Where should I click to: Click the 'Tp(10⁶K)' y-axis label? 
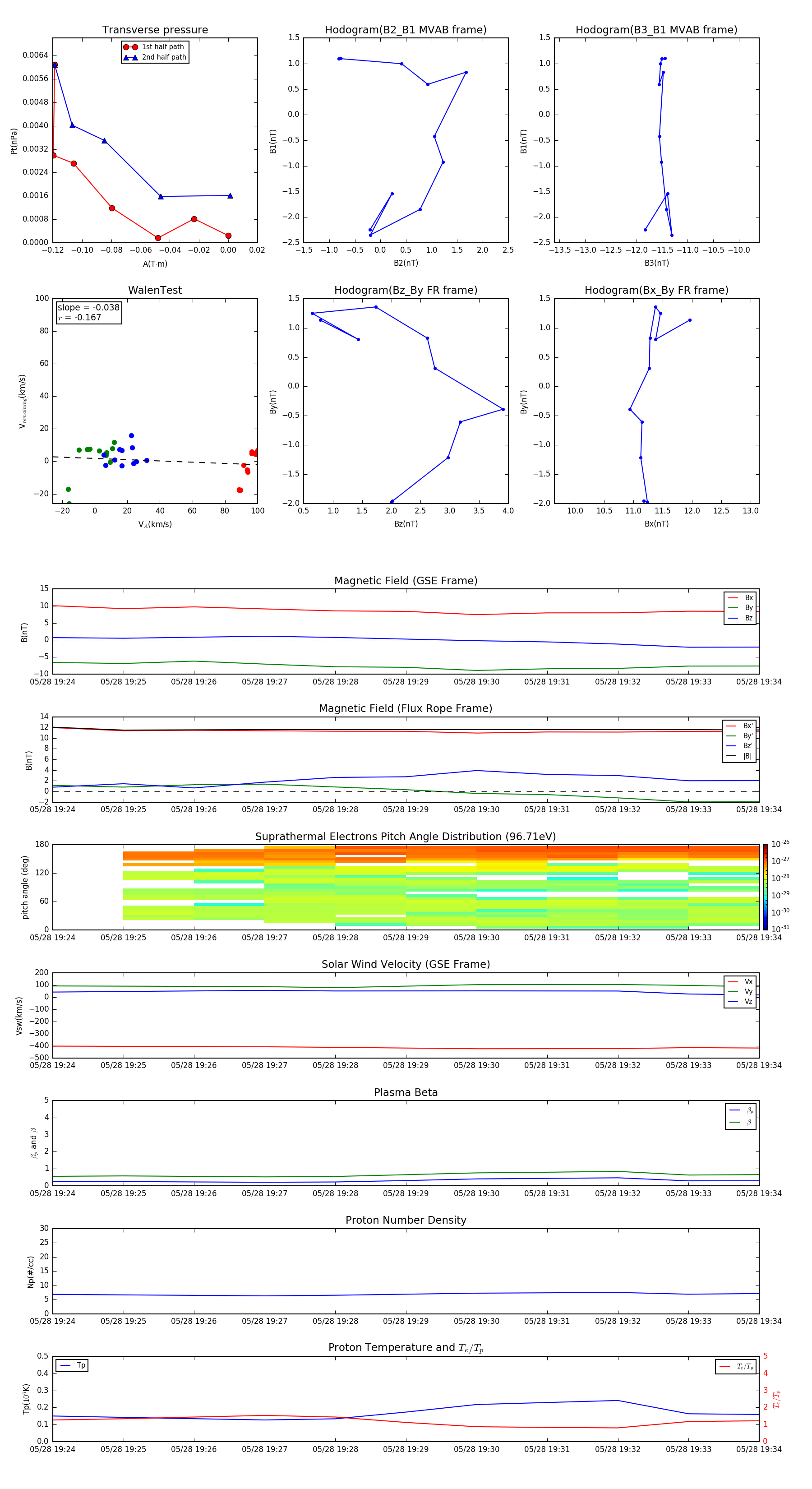pos(26,1399)
